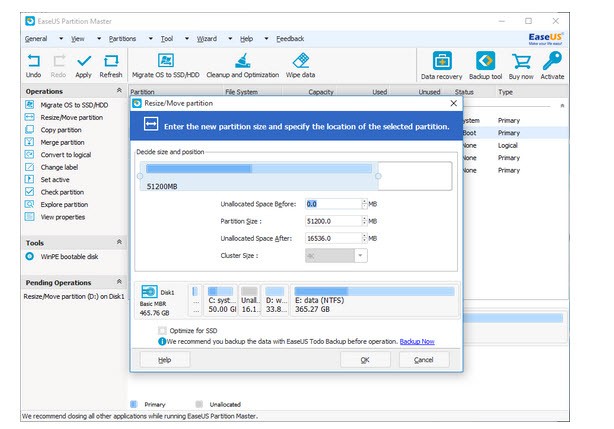Grab the right handle of partition size bar

378,176
